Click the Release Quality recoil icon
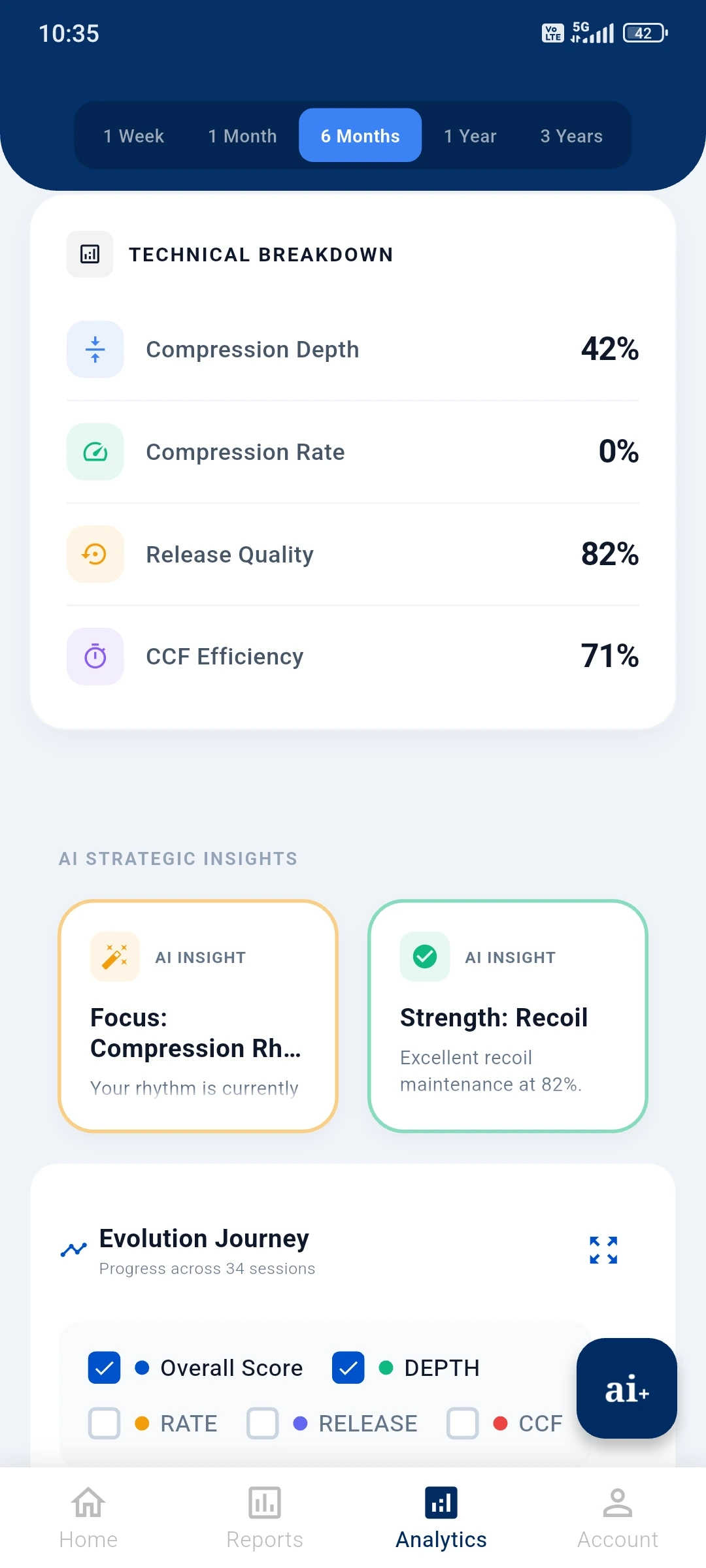This screenshot has width=706, height=1568. click(x=95, y=553)
